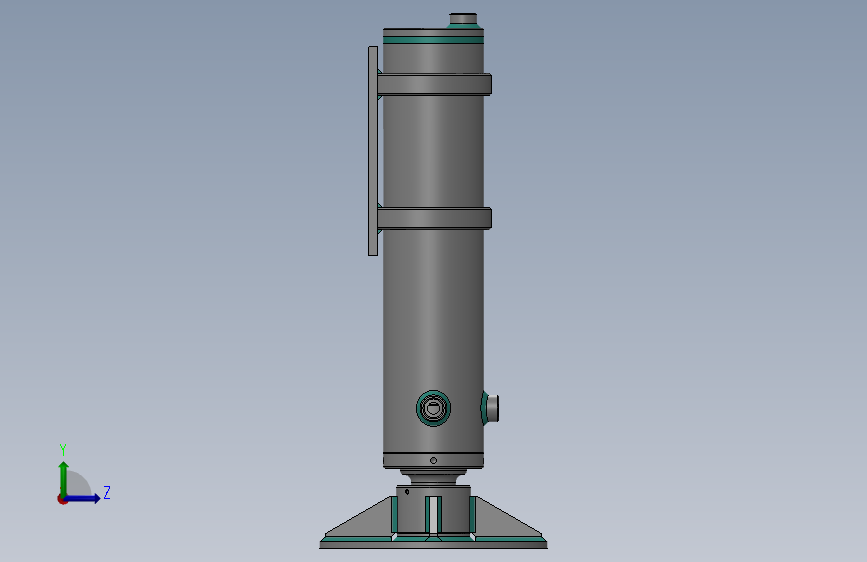
Task: Select the tapered neck below the cylinder
Action: [434, 477]
